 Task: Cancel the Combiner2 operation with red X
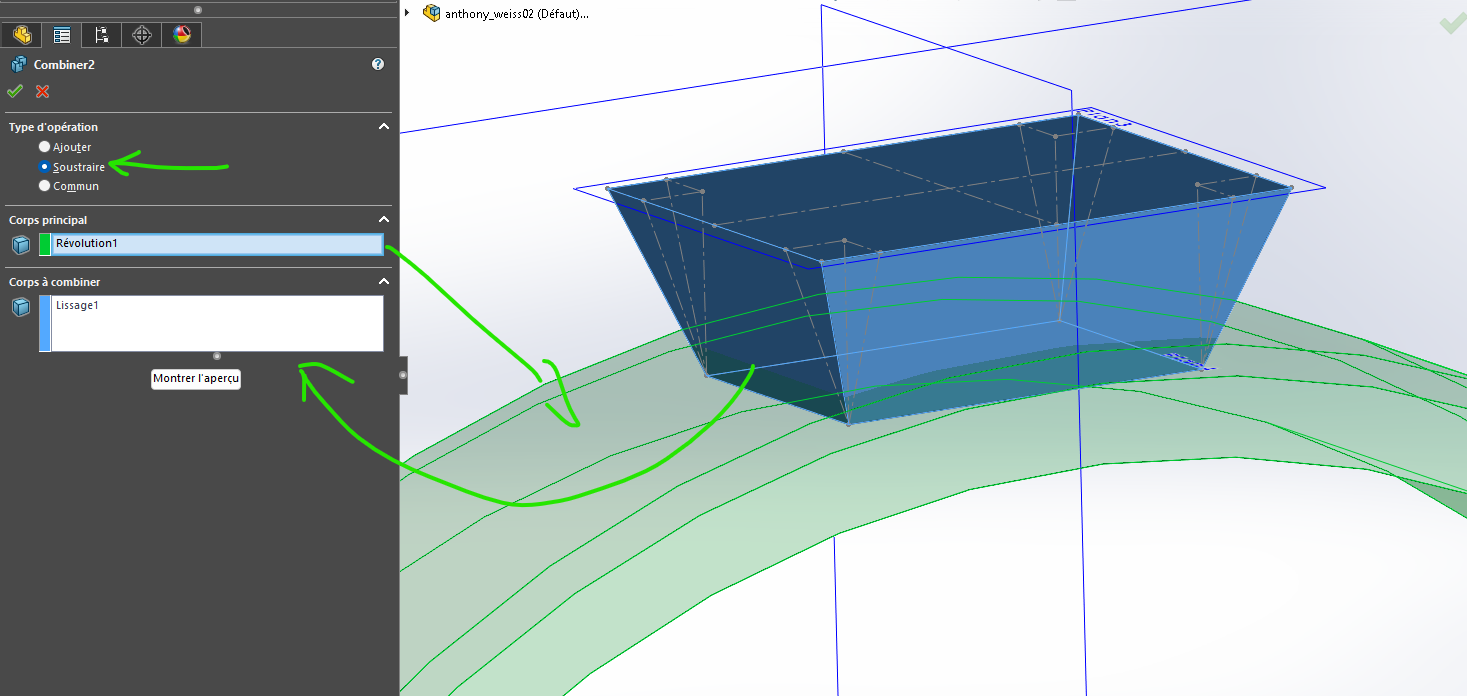(x=42, y=92)
